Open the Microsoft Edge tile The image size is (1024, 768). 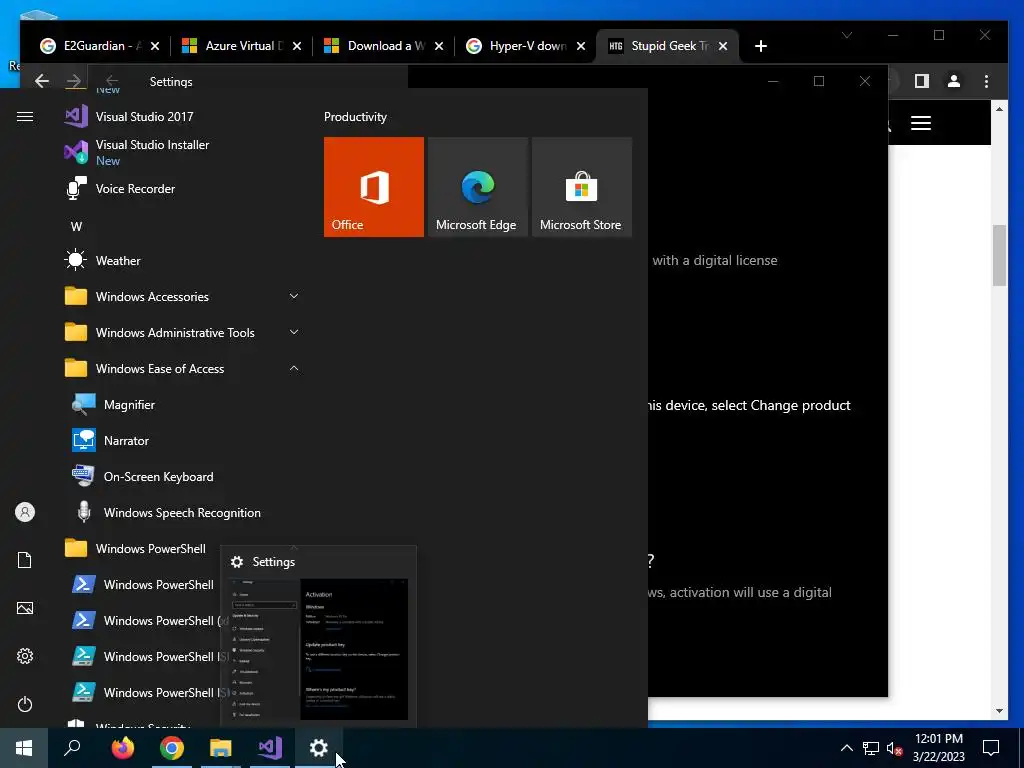477,187
